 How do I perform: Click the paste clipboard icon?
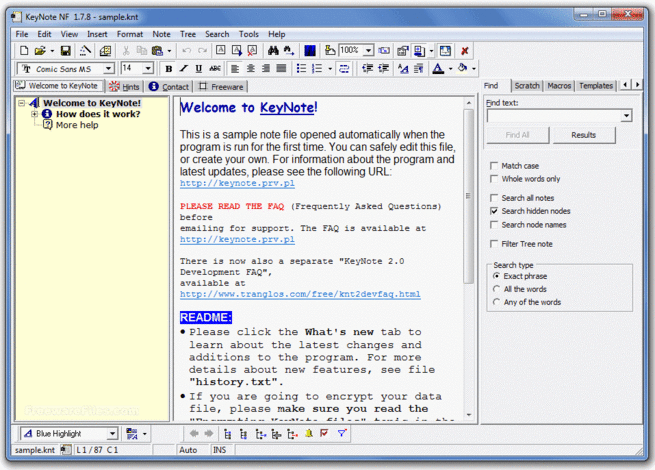tap(157, 51)
